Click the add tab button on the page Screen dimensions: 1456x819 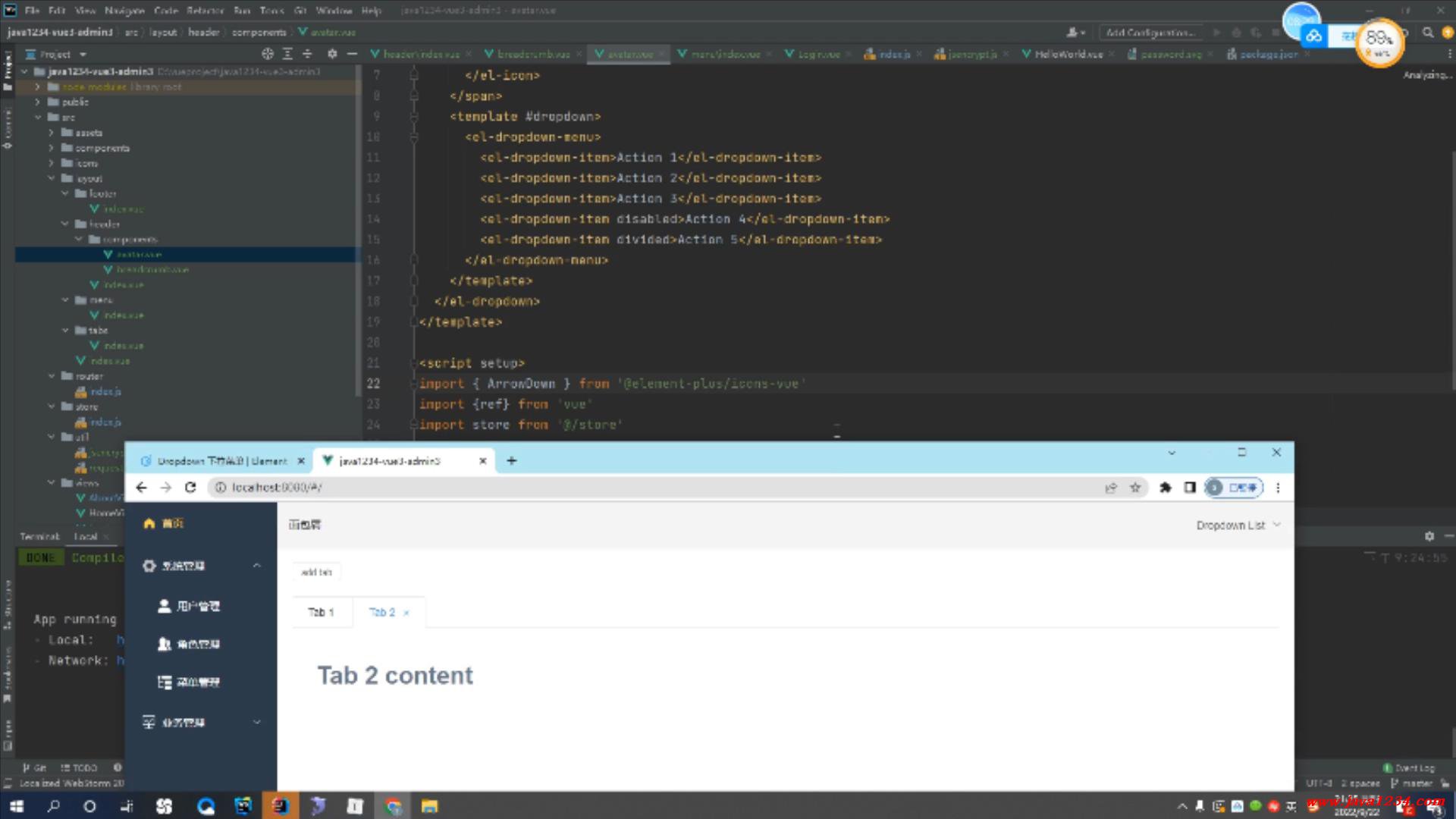316,572
